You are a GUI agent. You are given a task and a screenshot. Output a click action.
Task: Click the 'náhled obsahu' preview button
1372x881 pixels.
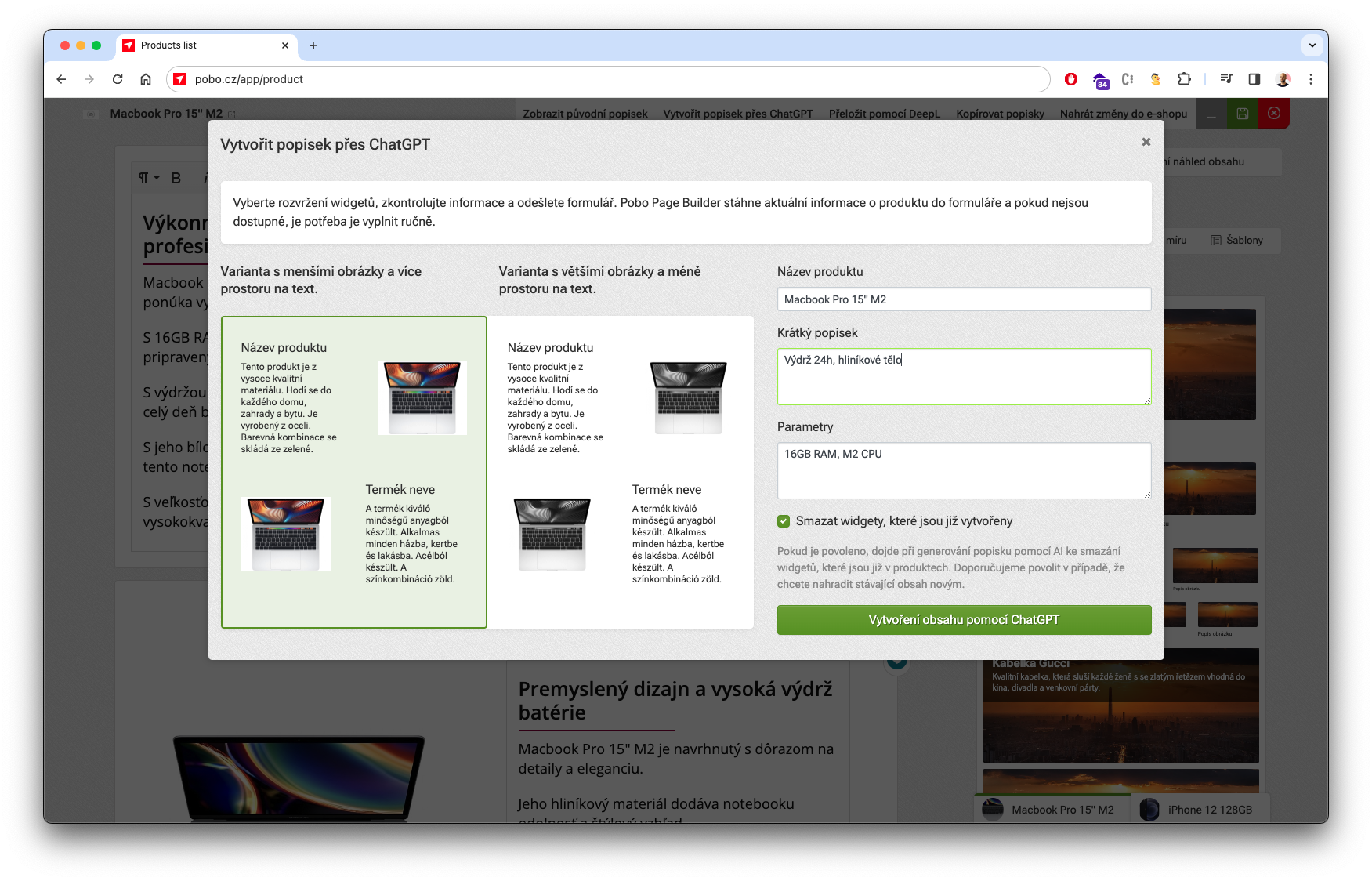click(1222, 161)
